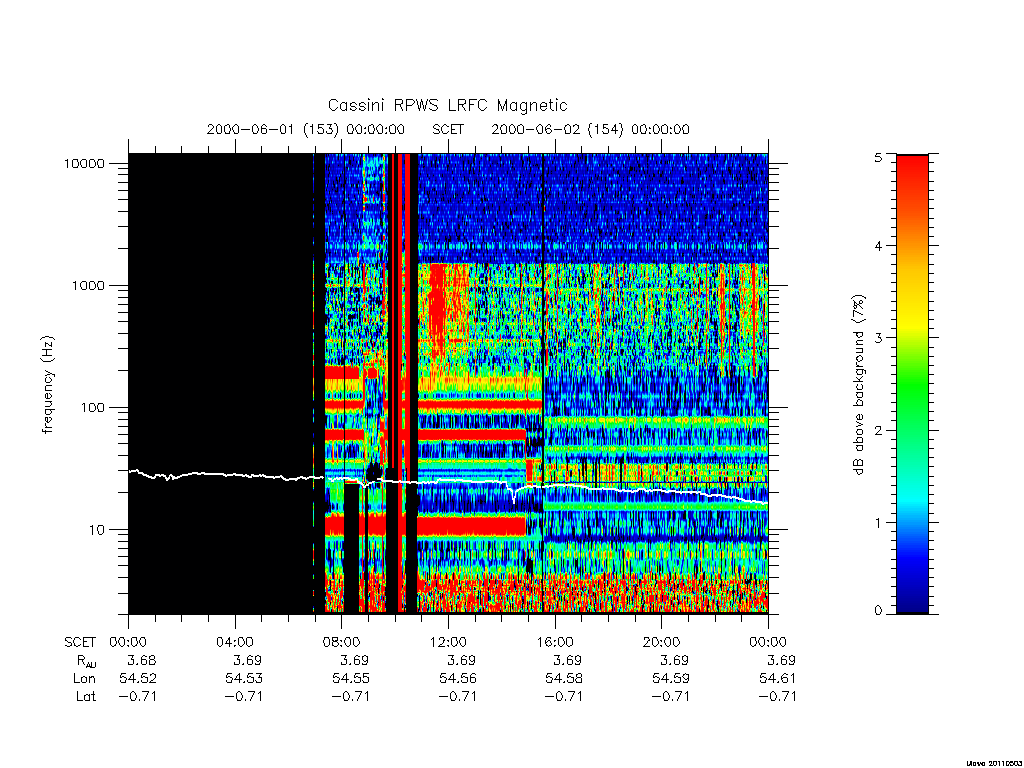Click the red band at 10 Hz
The image size is (1024, 768).
pos(472,526)
